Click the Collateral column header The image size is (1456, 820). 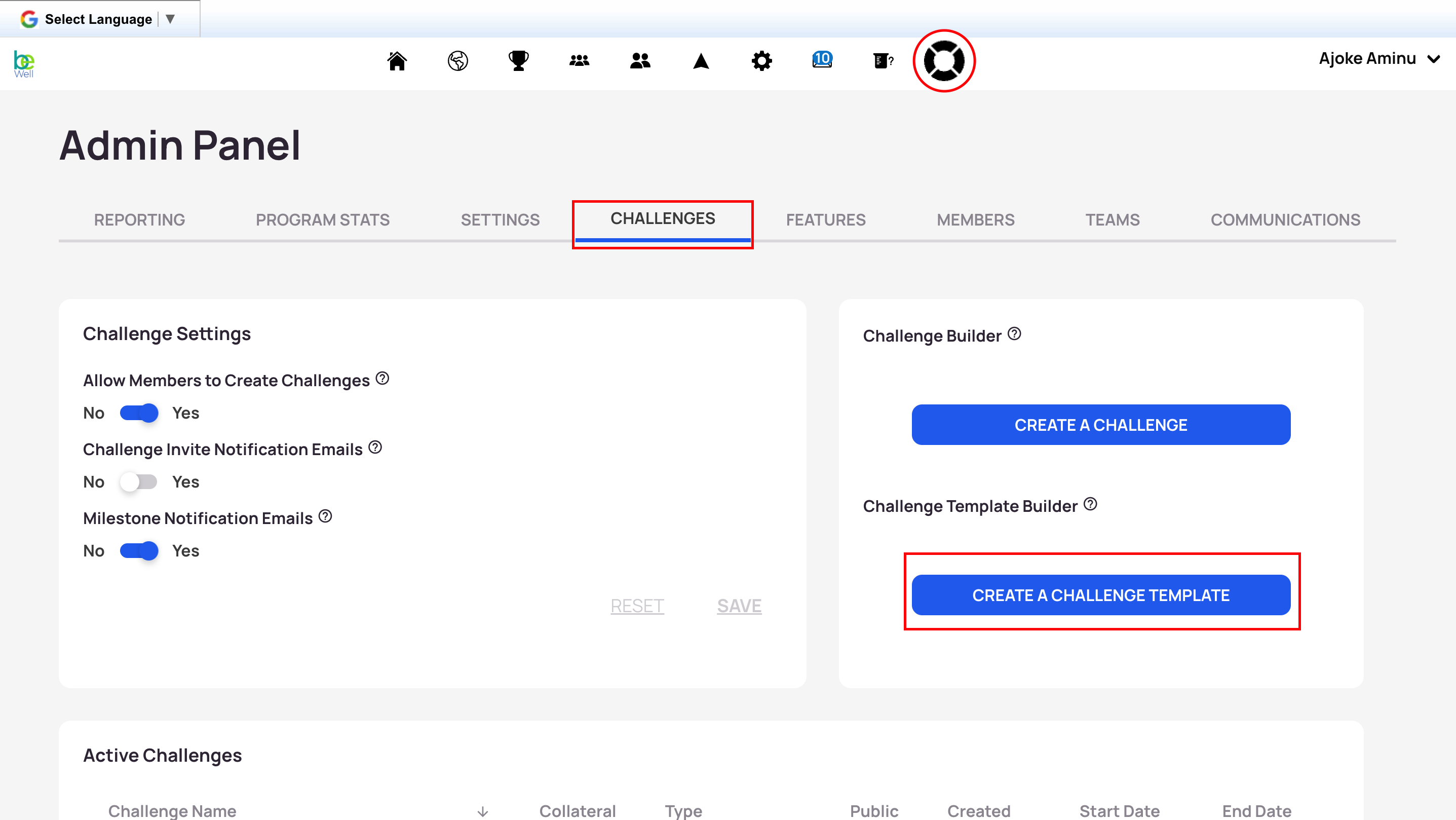coord(577,811)
